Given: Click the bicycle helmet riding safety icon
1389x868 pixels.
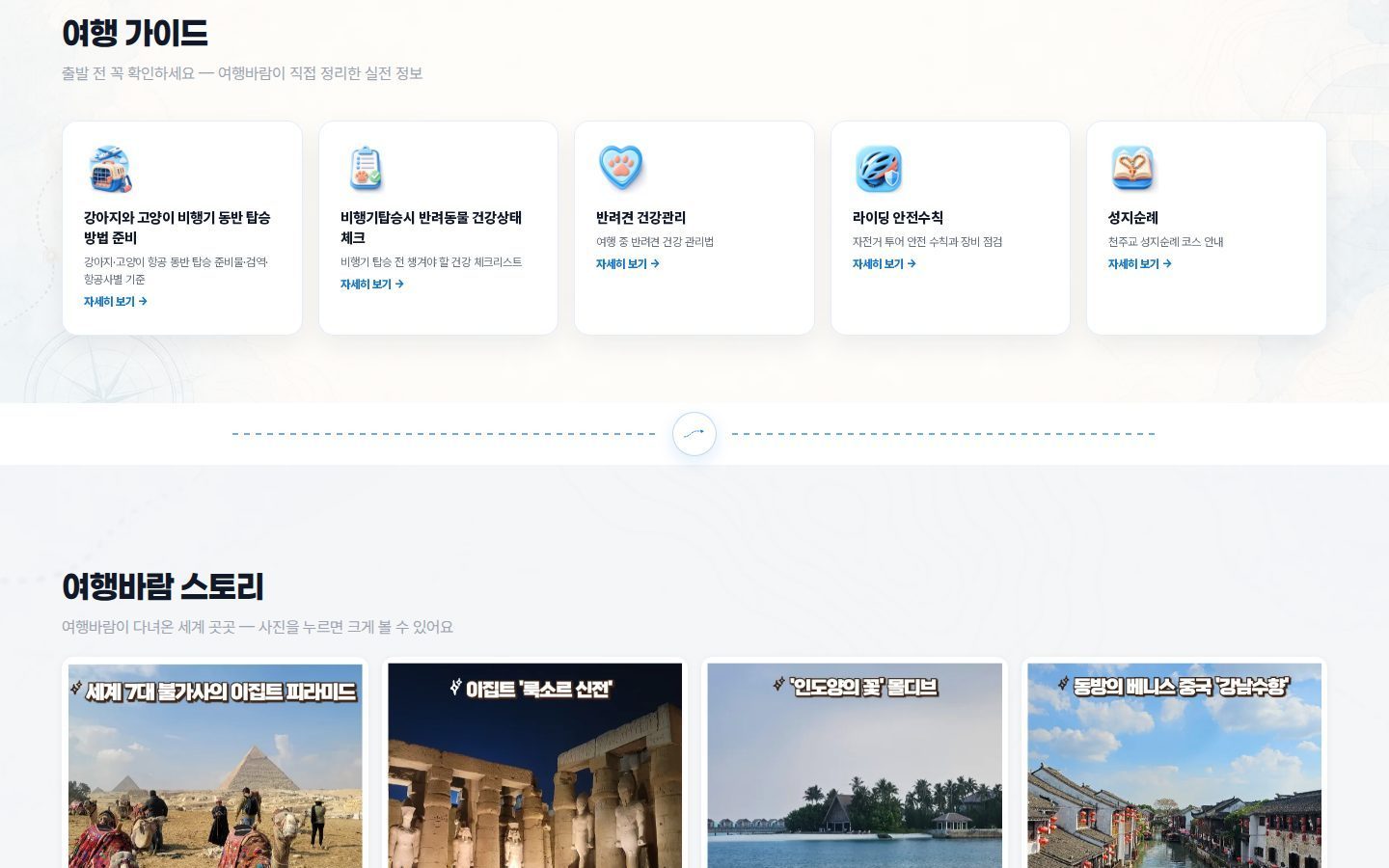Looking at the screenshot, I should point(878,169).
